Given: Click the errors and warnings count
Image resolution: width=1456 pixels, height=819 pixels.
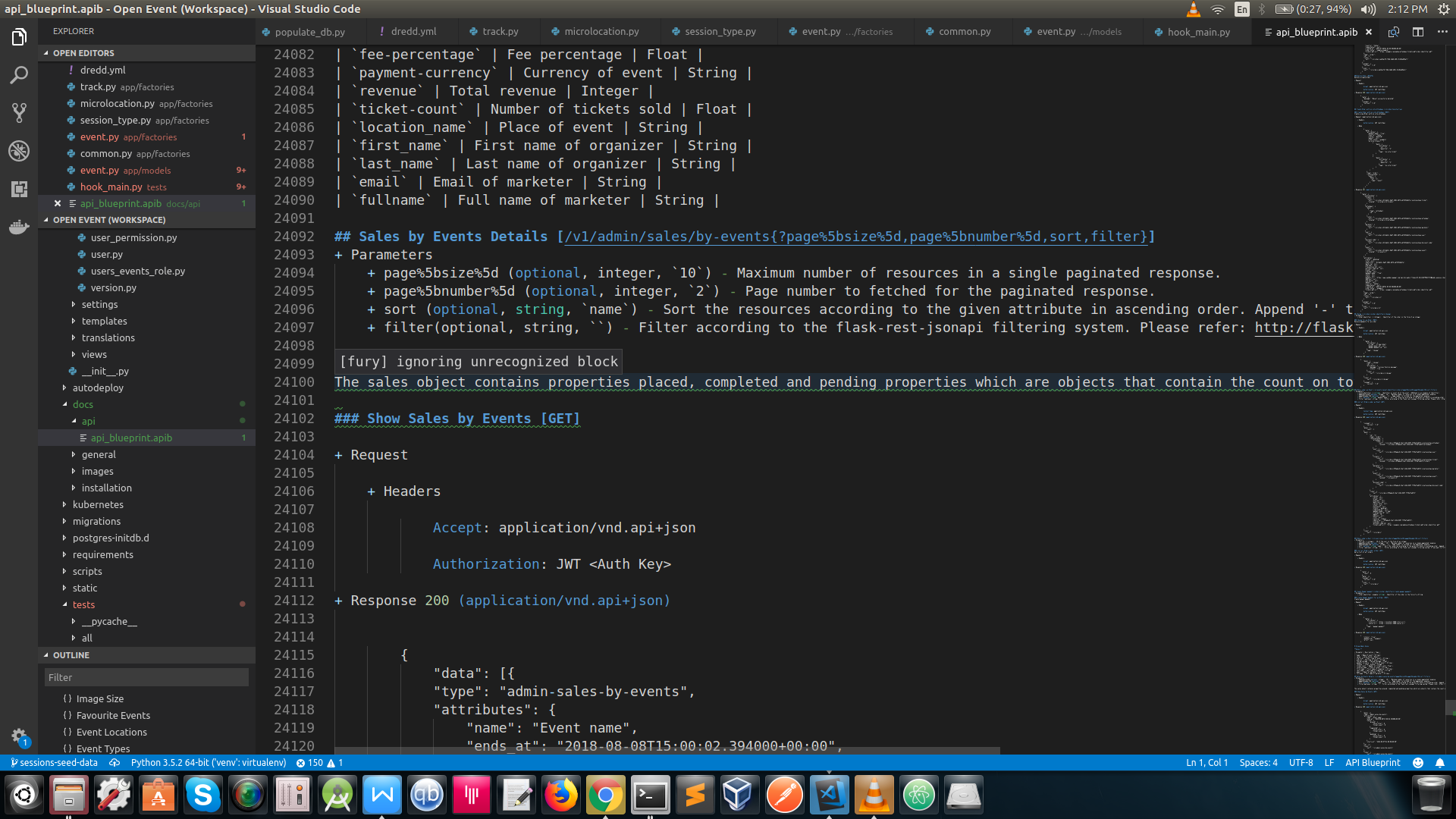Looking at the screenshot, I should pyautogui.click(x=319, y=763).
